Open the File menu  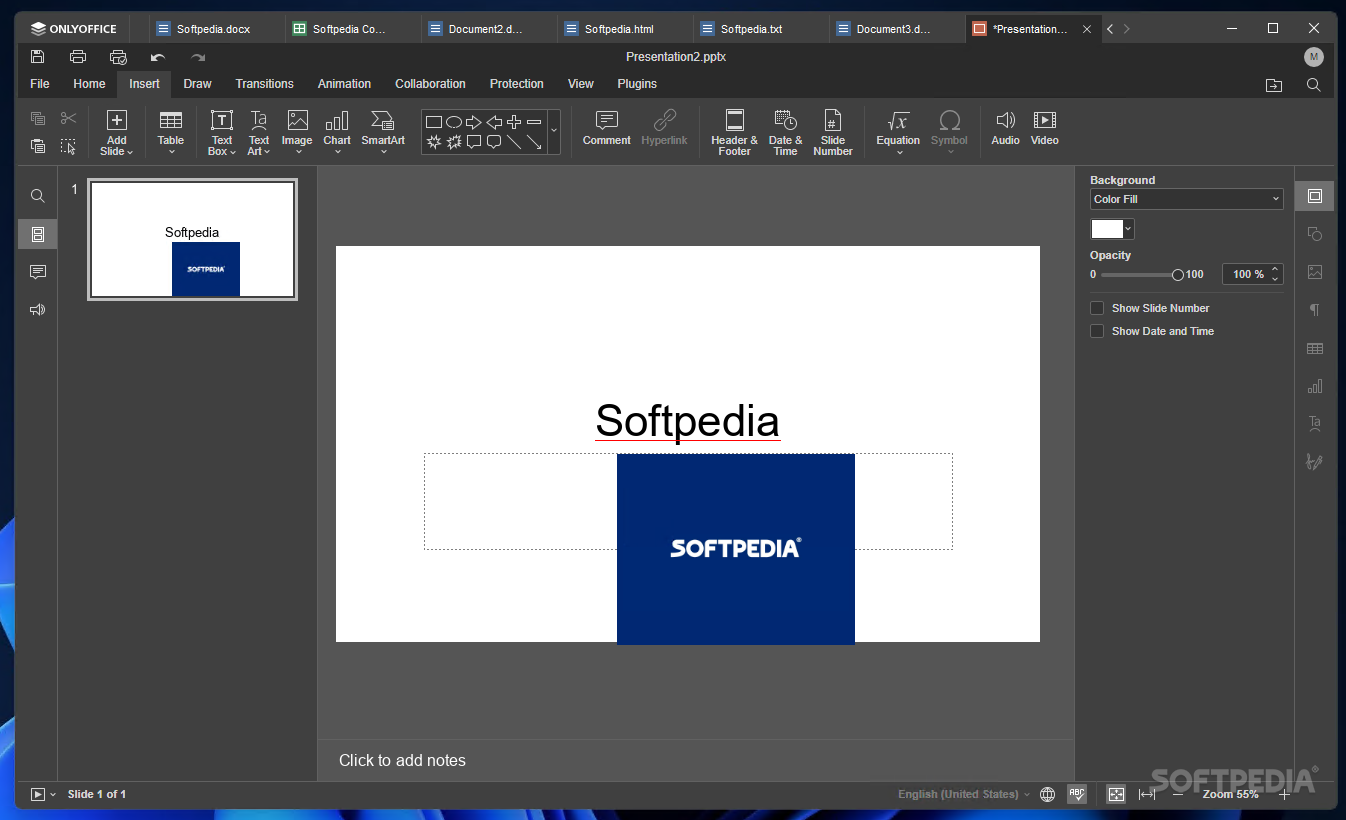pyautogui.click(x=40, y=84)
